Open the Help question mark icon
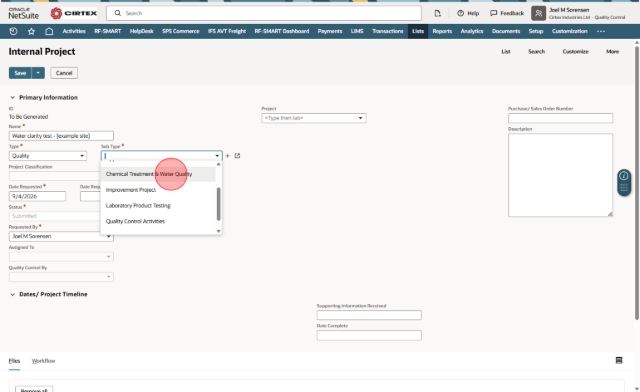This screenshot has height=392, width=640. (x=460, y=13)
